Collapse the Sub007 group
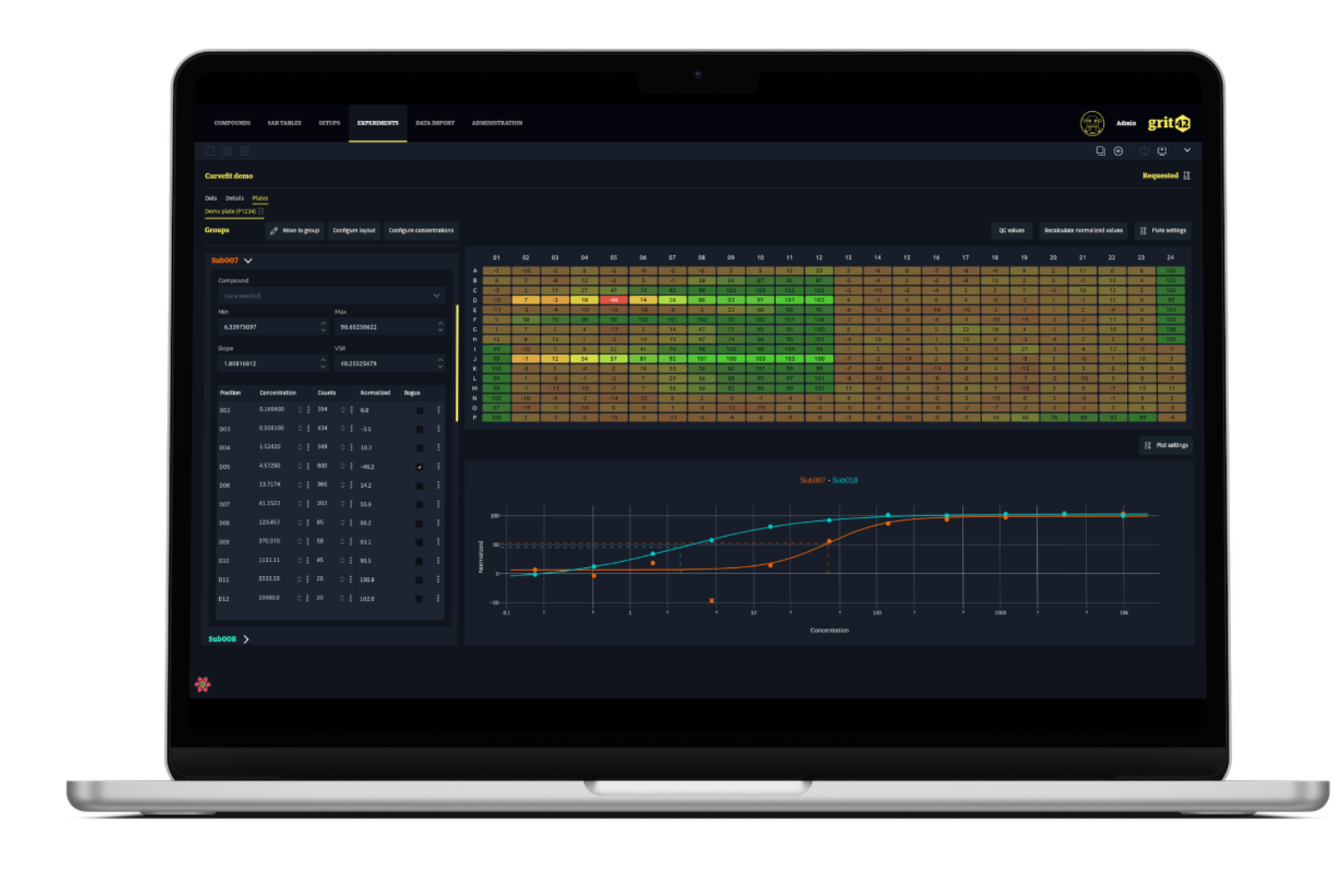The width and height of the screenshot is (1344, 896). click(x=248, y=261)
